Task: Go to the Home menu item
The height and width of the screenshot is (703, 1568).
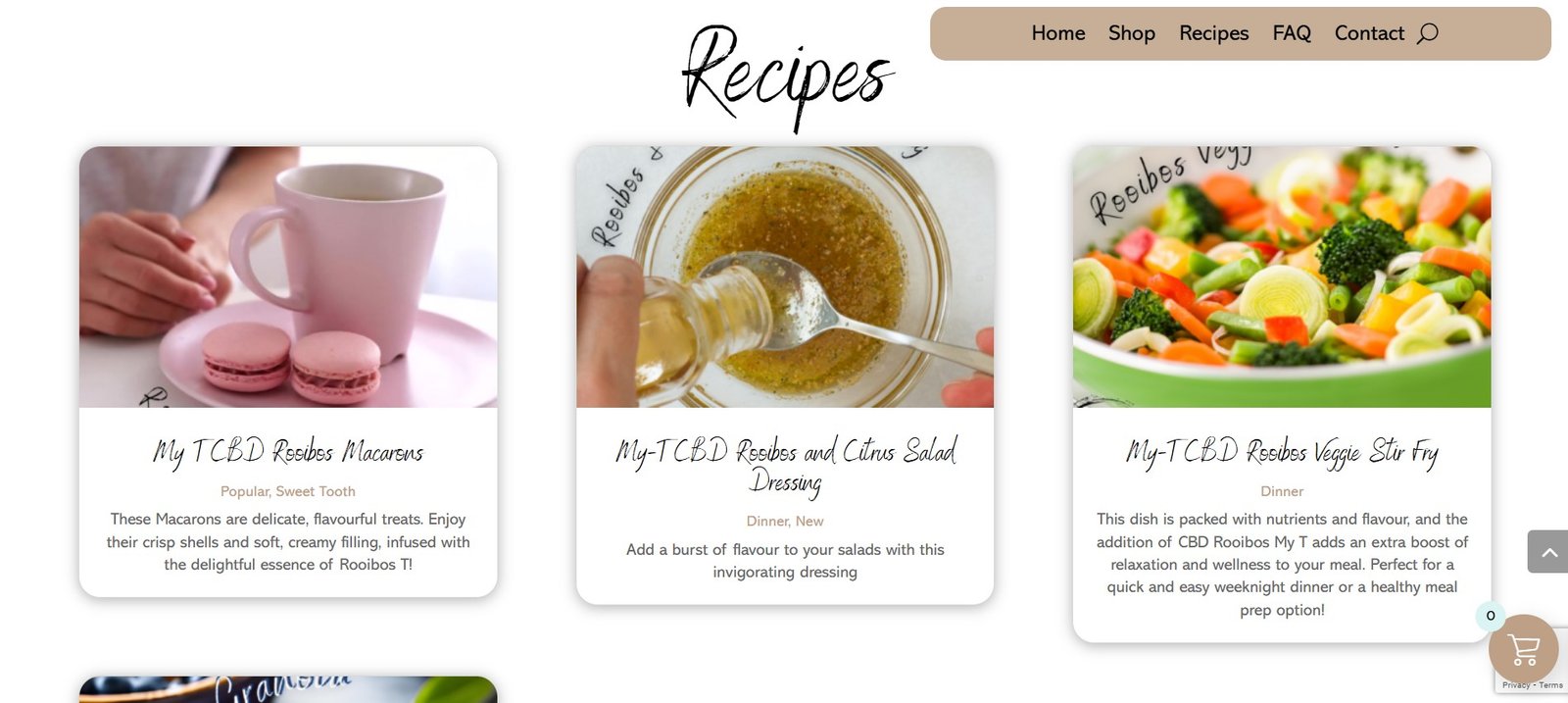Action: pos(1057,33)
